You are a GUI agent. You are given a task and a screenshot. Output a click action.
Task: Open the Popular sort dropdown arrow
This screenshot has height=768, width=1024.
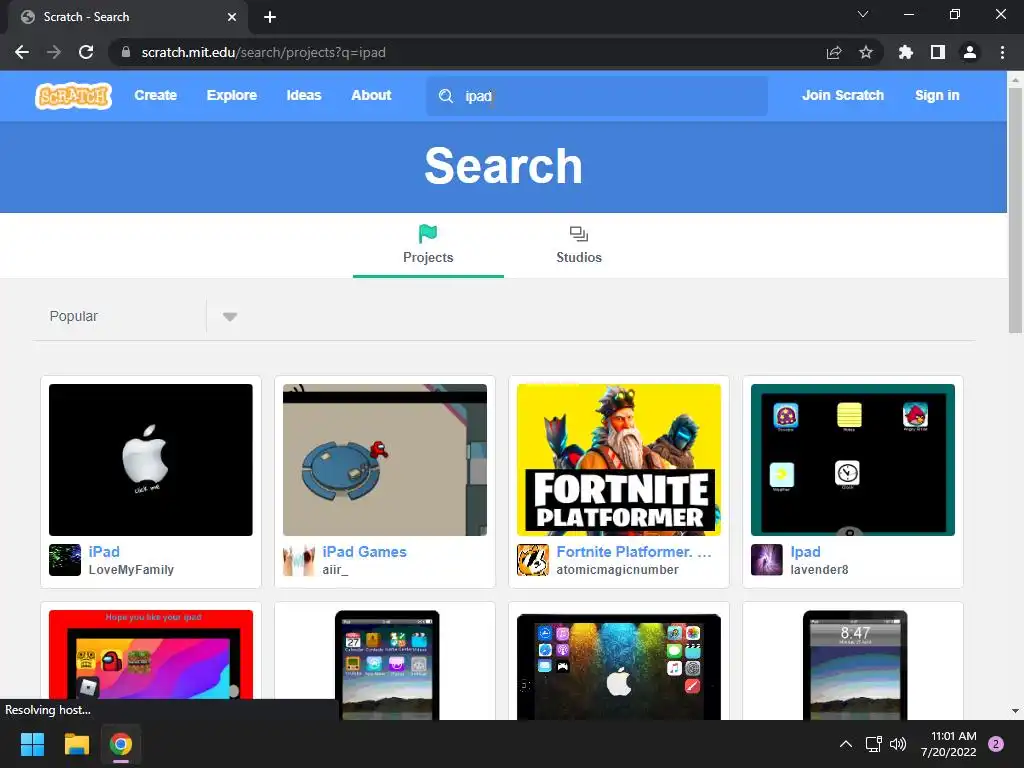[x=229, y=317]
